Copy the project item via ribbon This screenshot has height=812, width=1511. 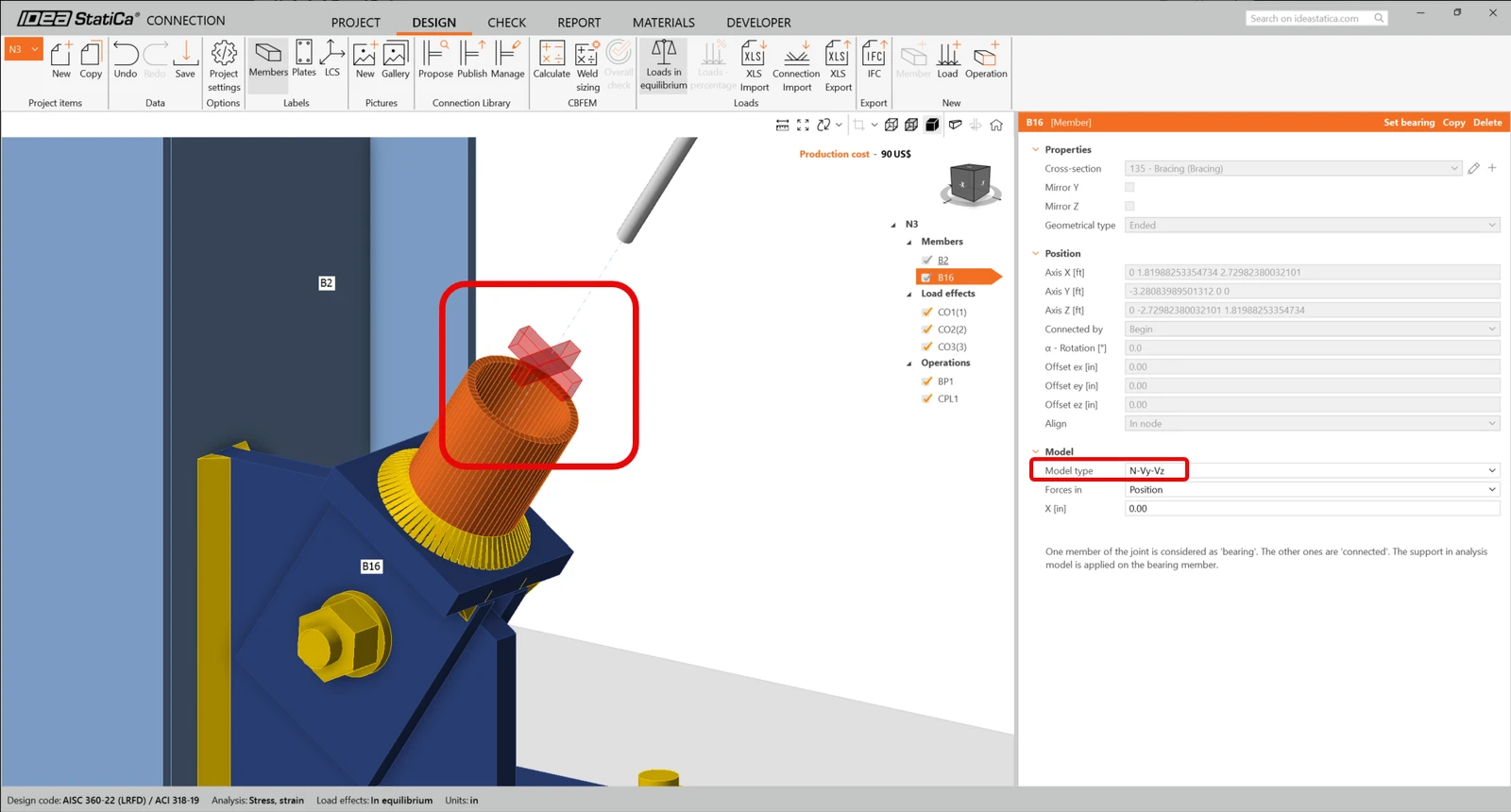pyautogui.click(x=91, y=60)
